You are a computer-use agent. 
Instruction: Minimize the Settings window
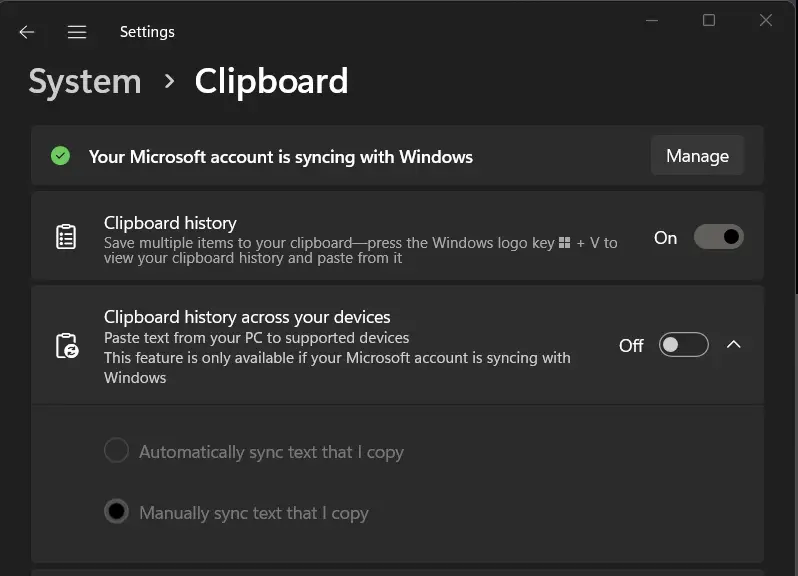click(x=651, y=20)
